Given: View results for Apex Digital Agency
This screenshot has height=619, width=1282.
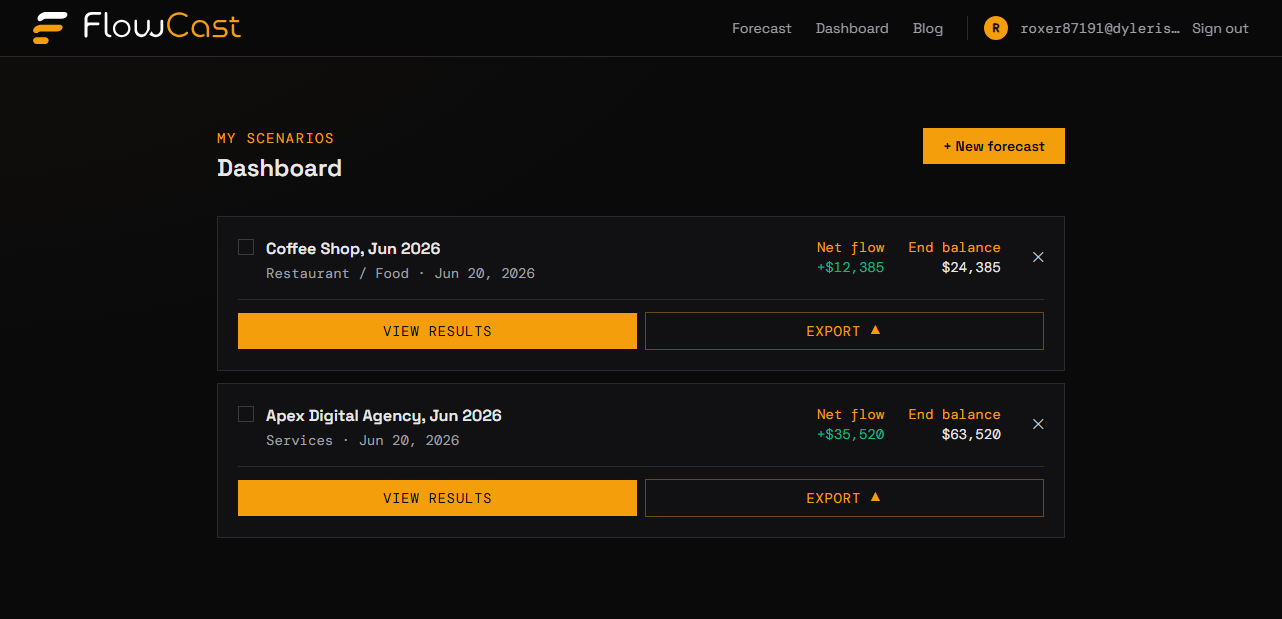Looking at the screenshot, I should pyautogui.click(x=437, y=498).
